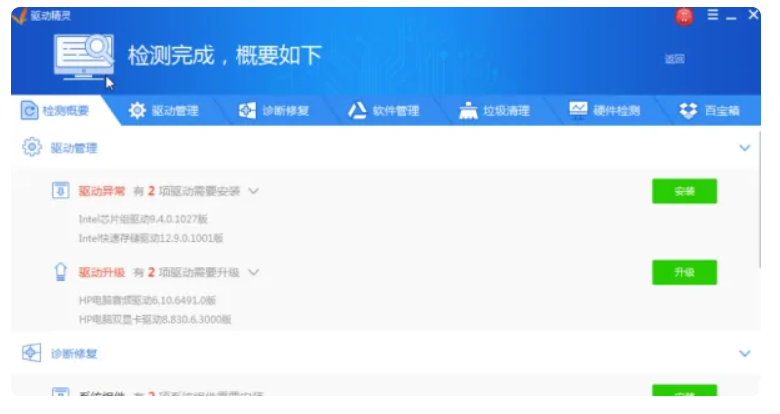The height and width of the screenshot is (414, 780).
Task: Open the 垃圾清理 tab
Action: click(x=494, y=111)
